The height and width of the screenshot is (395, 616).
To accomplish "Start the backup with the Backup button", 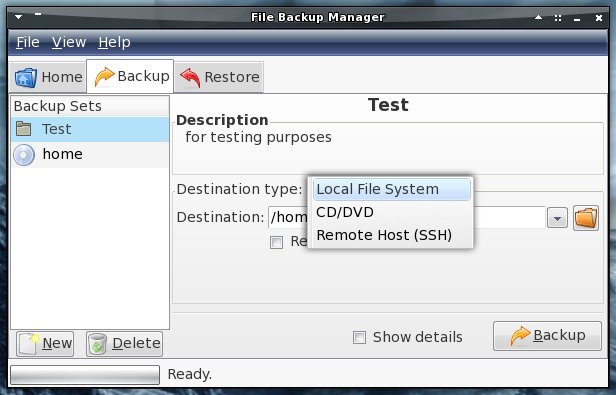I will coord(547,336).
